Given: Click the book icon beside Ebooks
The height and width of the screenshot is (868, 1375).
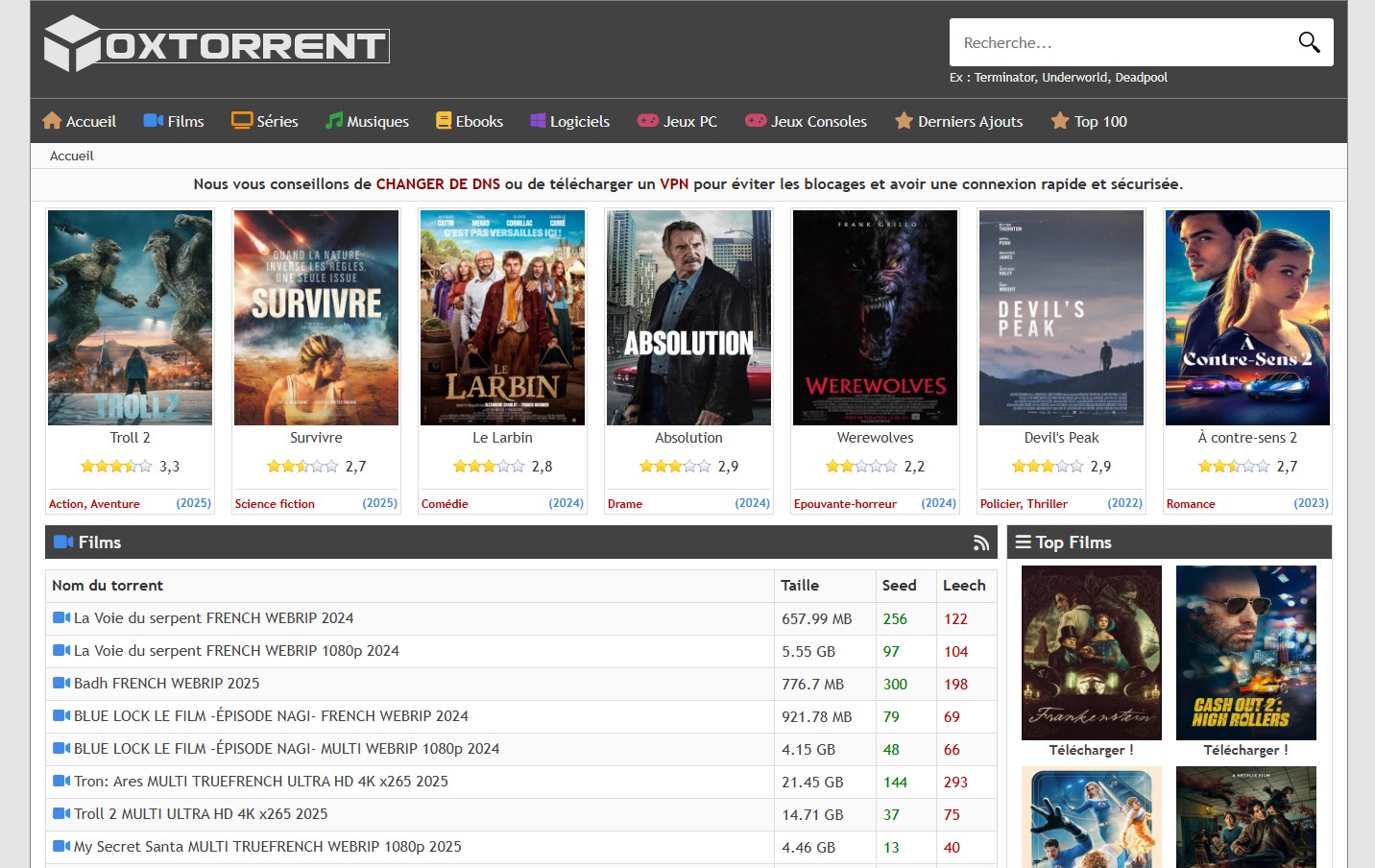Looking at the screenshot, I should [444, 121].
